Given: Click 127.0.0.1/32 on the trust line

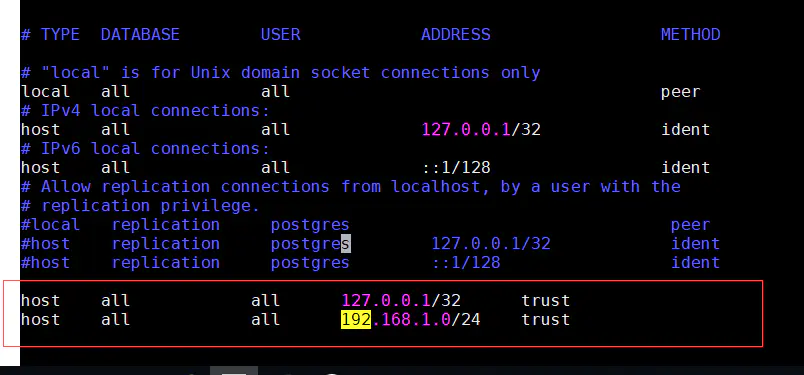Looking at the screenshot, I should tap(400, 300).
